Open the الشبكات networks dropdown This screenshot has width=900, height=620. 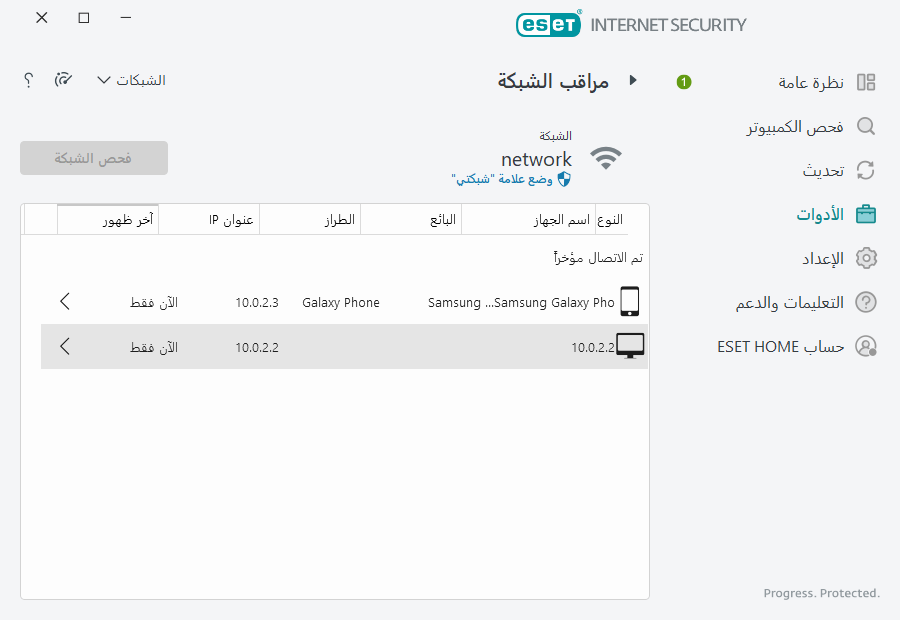tap(131, 80)
